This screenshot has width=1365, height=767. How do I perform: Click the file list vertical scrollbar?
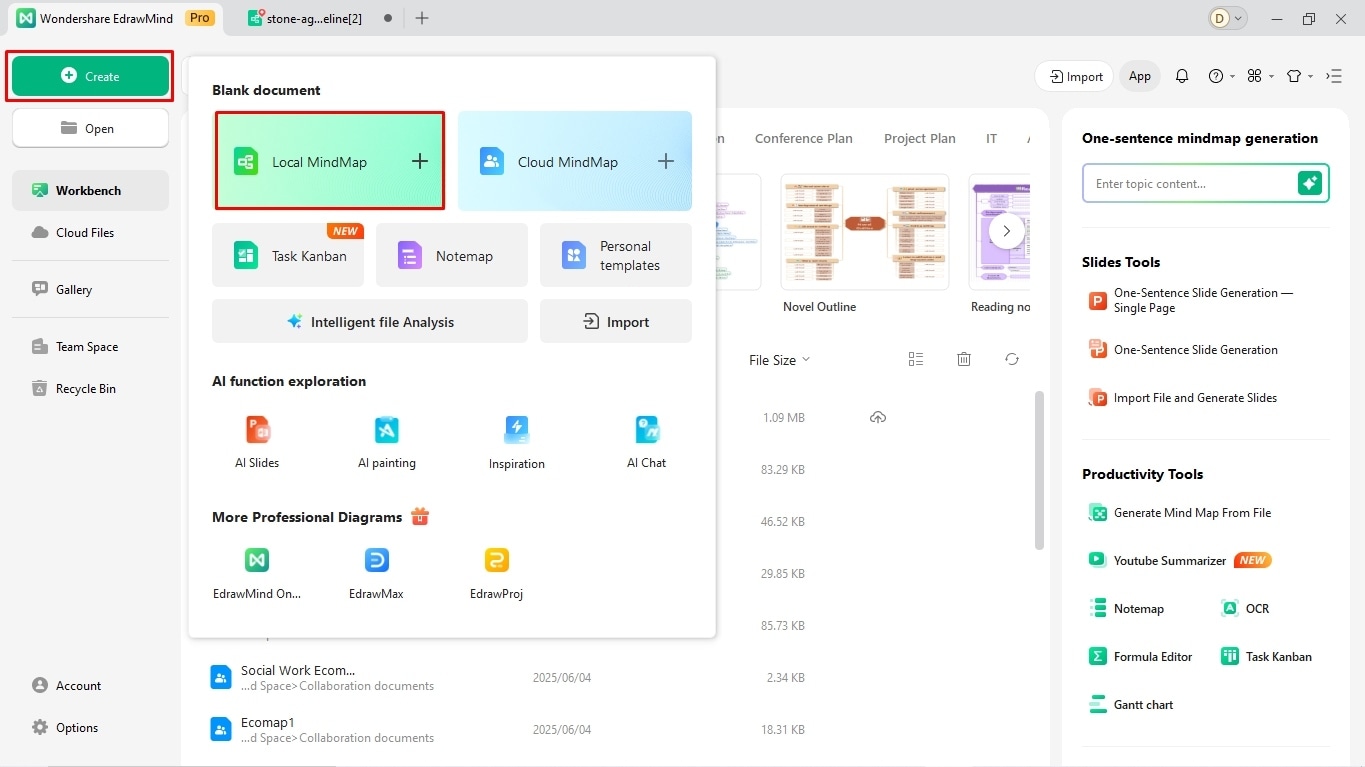tap(1040, 470)
